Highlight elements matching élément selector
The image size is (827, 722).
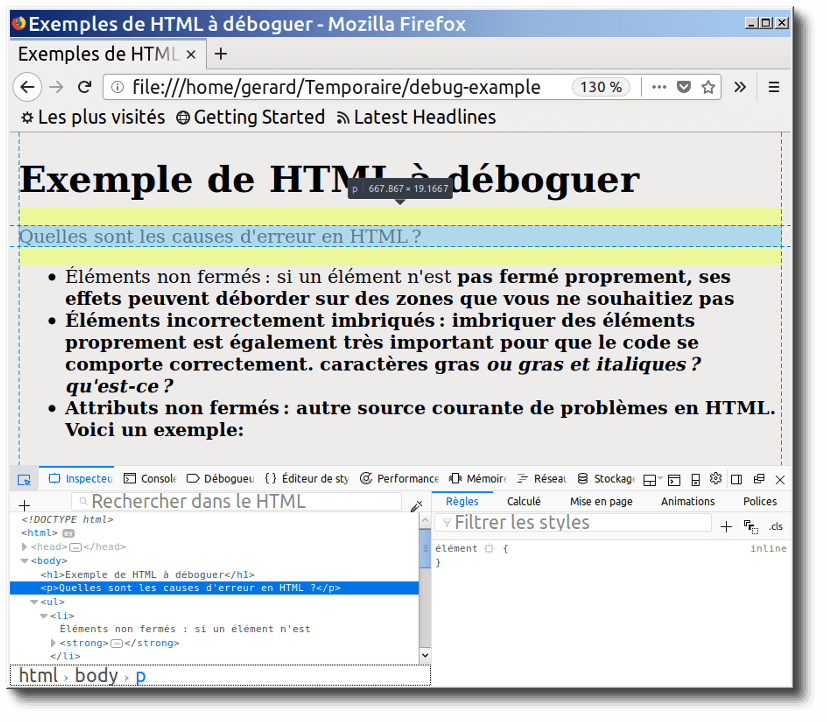(489, 548)
